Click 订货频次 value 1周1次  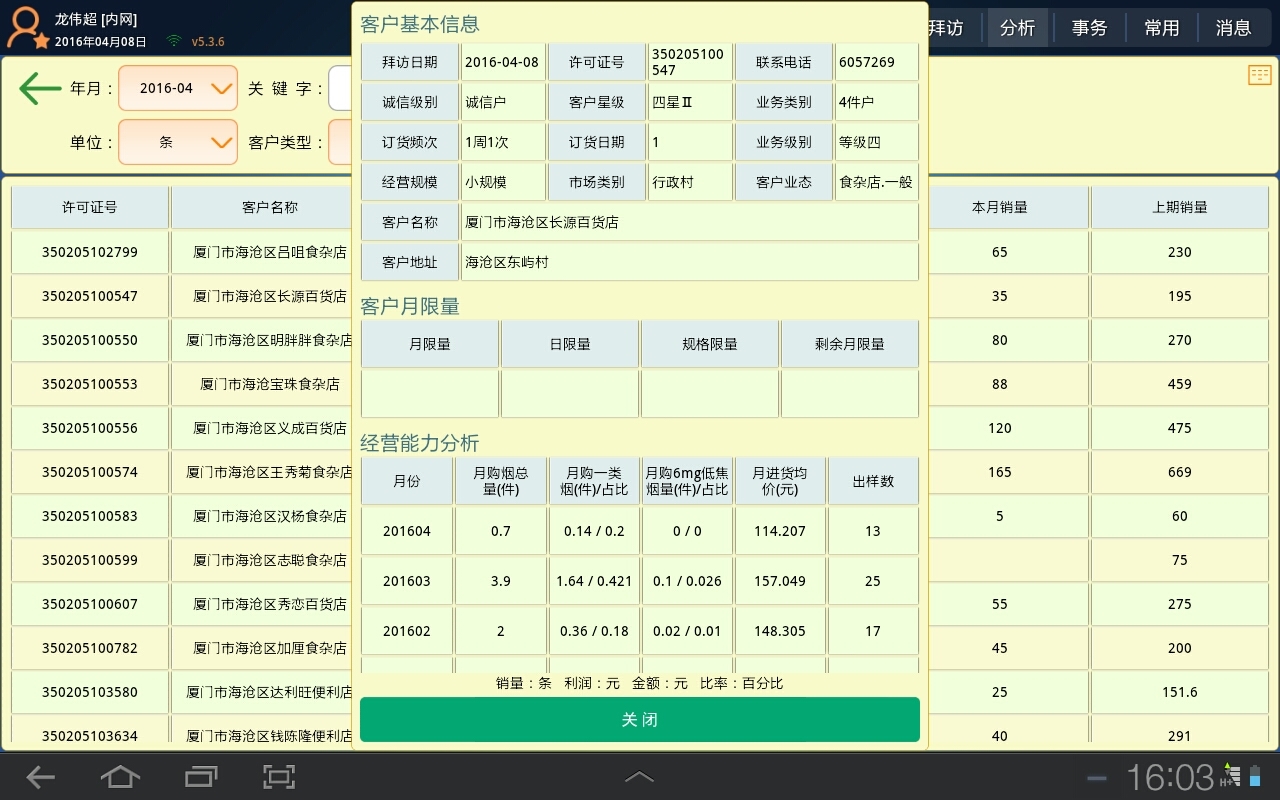tap(487, 142)
